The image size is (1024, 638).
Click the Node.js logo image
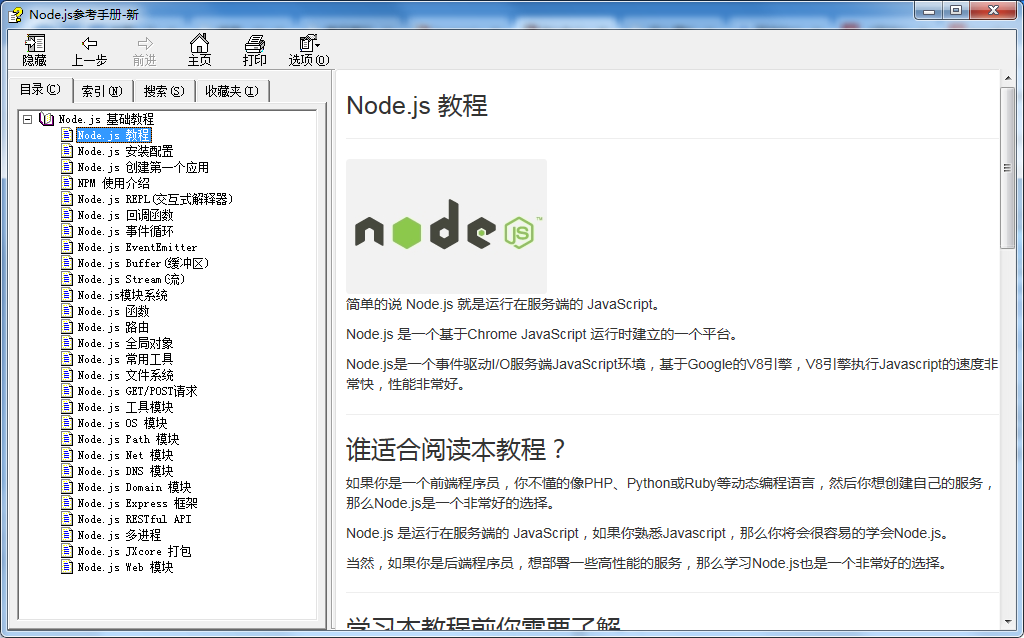coord(446,225)
